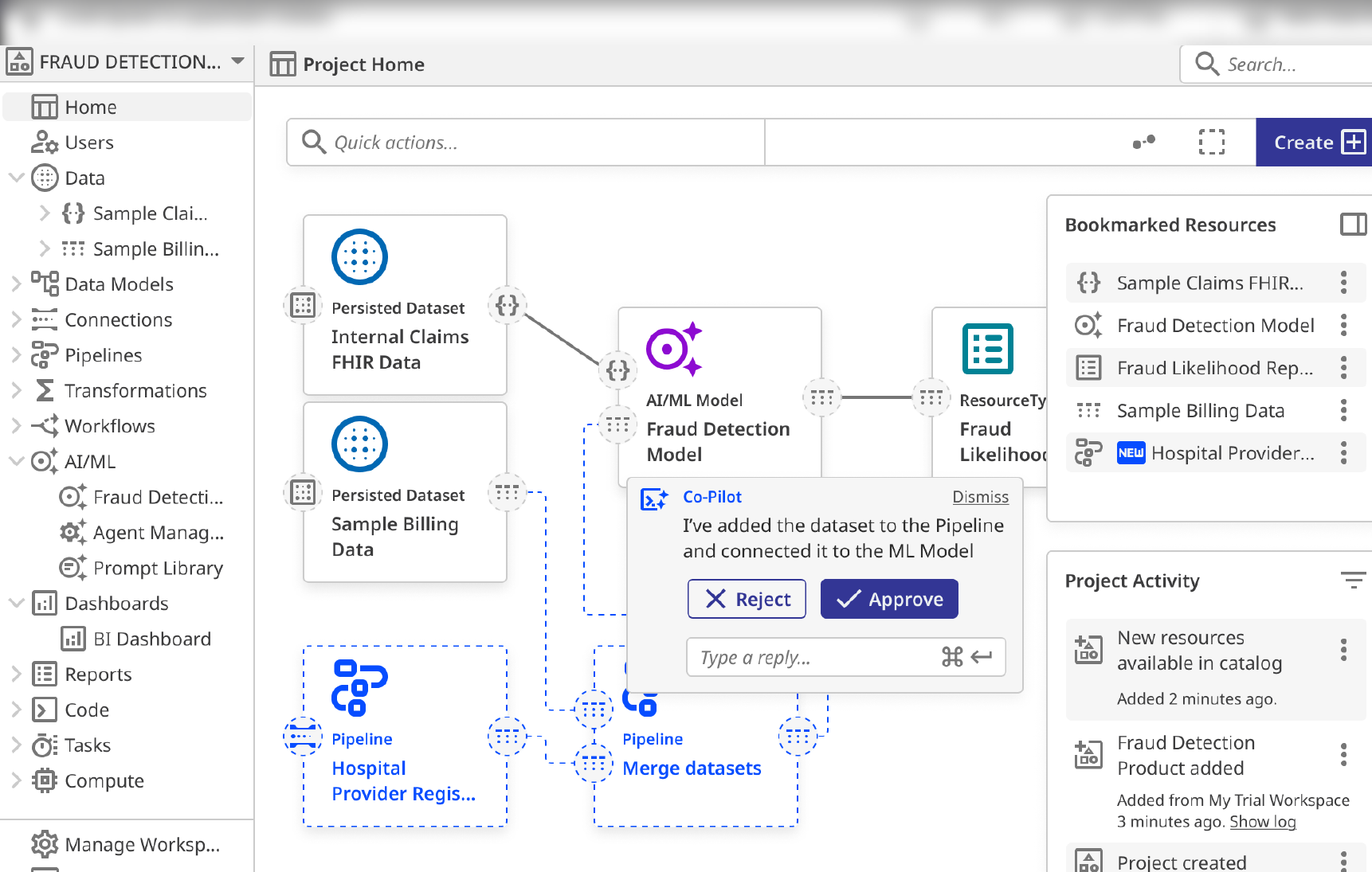Select the Hospital Provider Regis... pipeline node
1372x872 pixels.
pyautogui.click(x=405, y=736)
